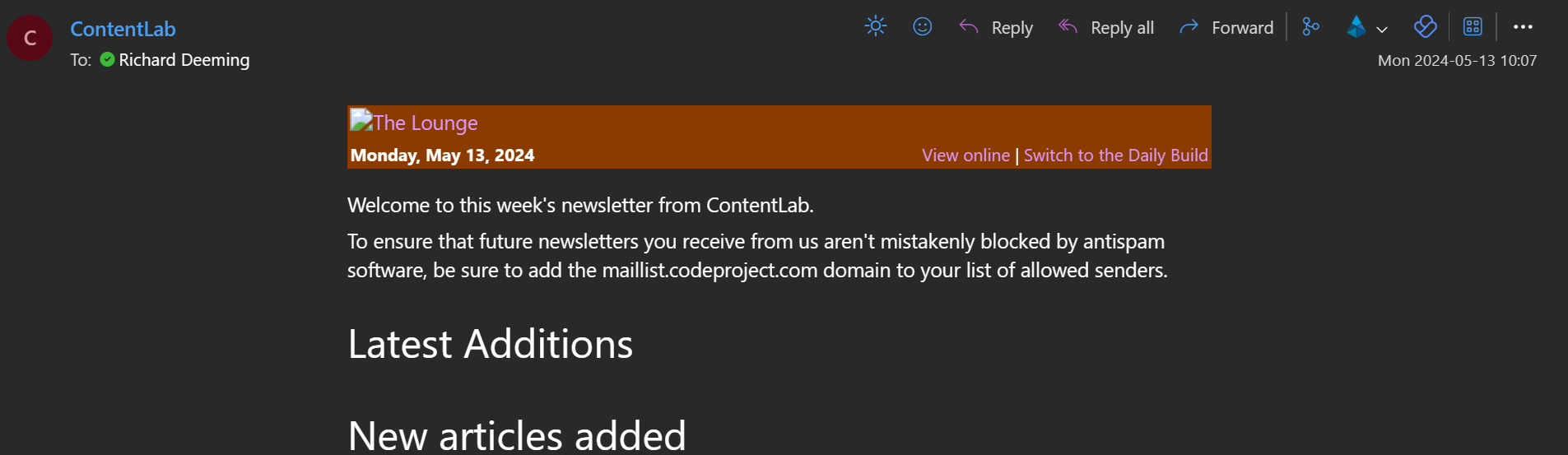The height and width of the screenshot is (455, 1568).
Task: Click the blue pyramid add-in icon
Action: [1356, 27]
